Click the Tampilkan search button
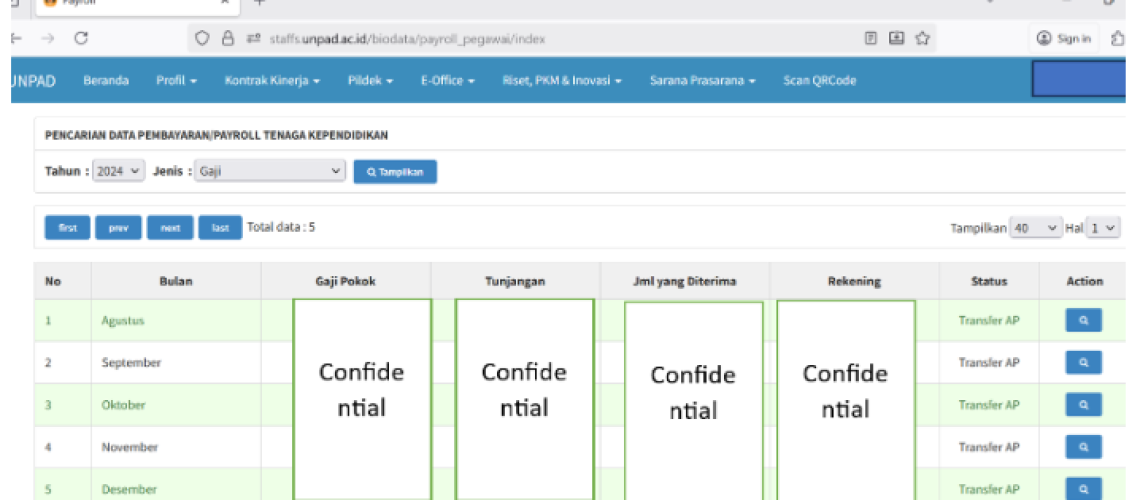This screenshot has width=1140, height=500. pyautogui.click(x=395, y=172)
